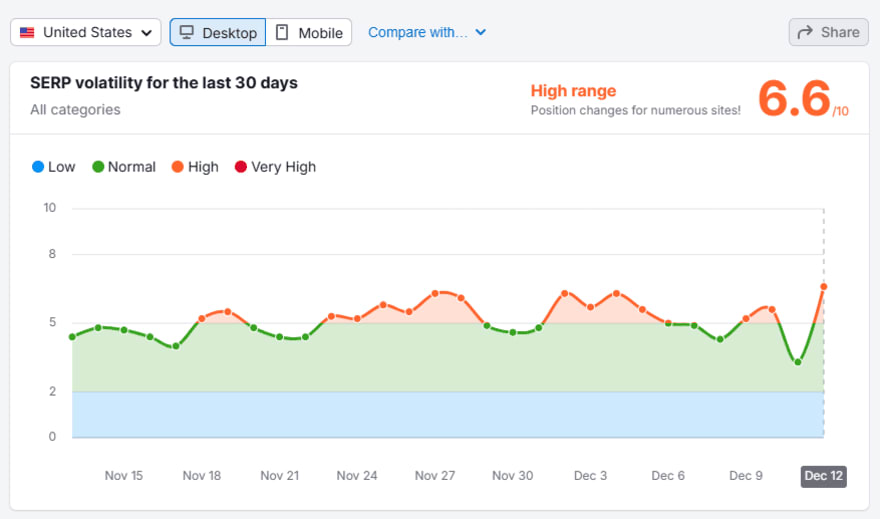Select the Dec 12 date marker
Viewport: 880px width, 519px height.
[823, 476]
